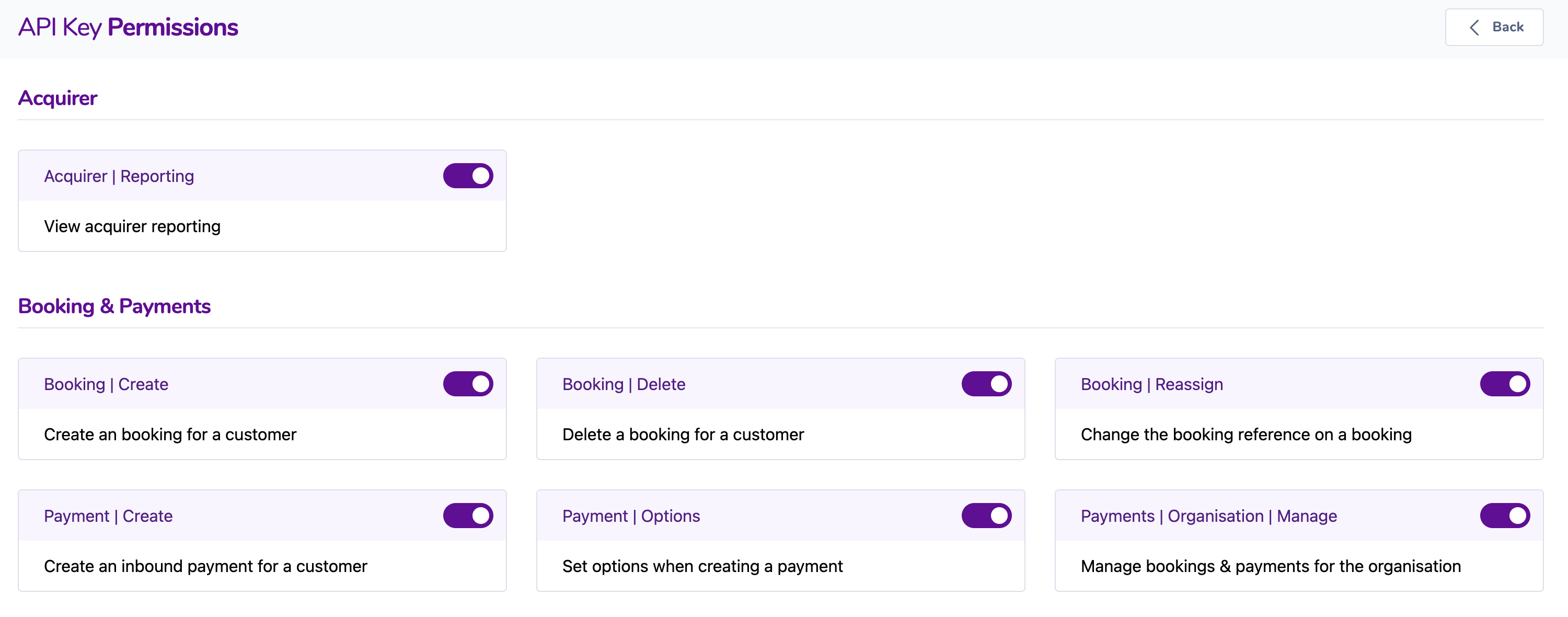This screenshot has height=617, width=1568.
Task: Toggle off Acquirer | Reporting permission
Action: click(467, 176)
